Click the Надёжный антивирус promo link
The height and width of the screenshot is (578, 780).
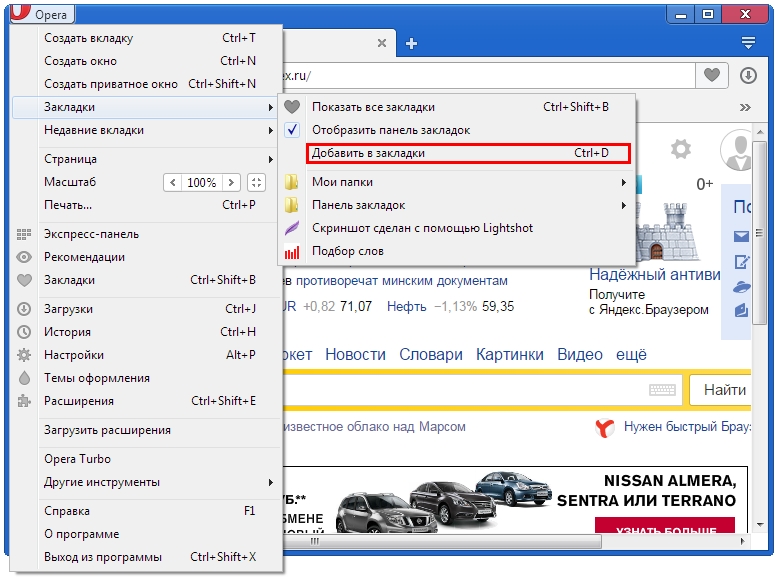(655, 275)
